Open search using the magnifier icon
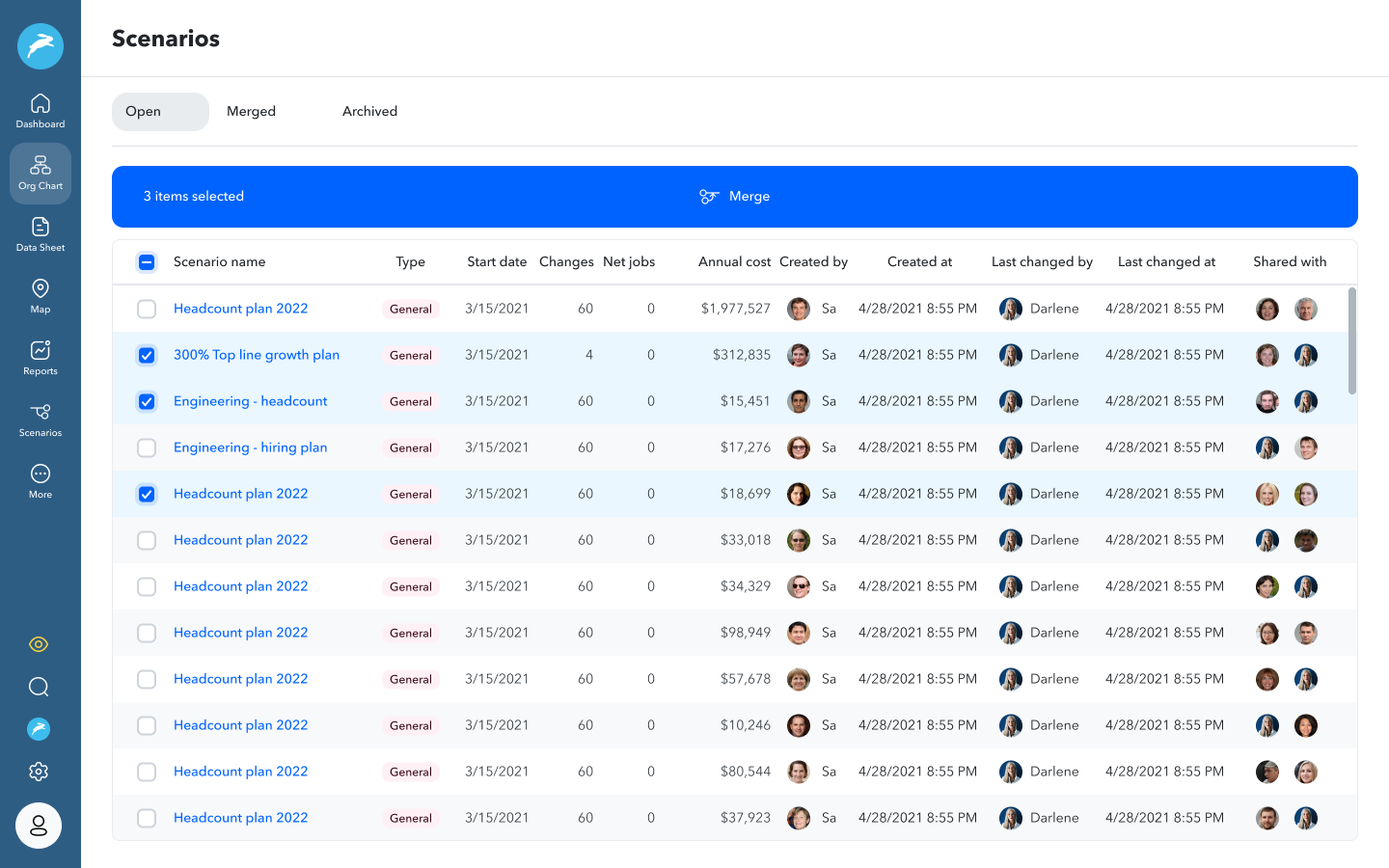 click(x=39, y=687)
